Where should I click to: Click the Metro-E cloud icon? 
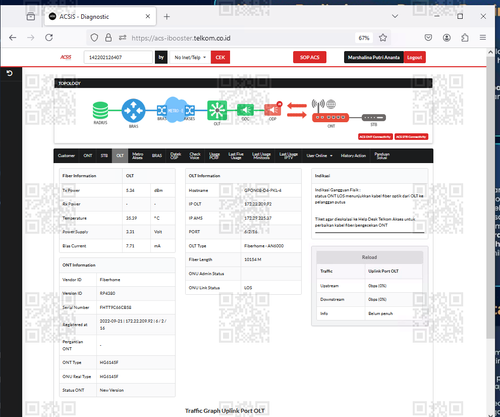(x=175, y=110)
